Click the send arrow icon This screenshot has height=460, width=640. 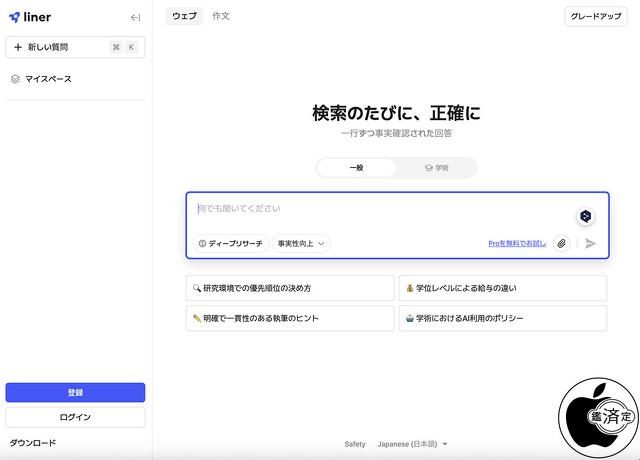(591, 243)
